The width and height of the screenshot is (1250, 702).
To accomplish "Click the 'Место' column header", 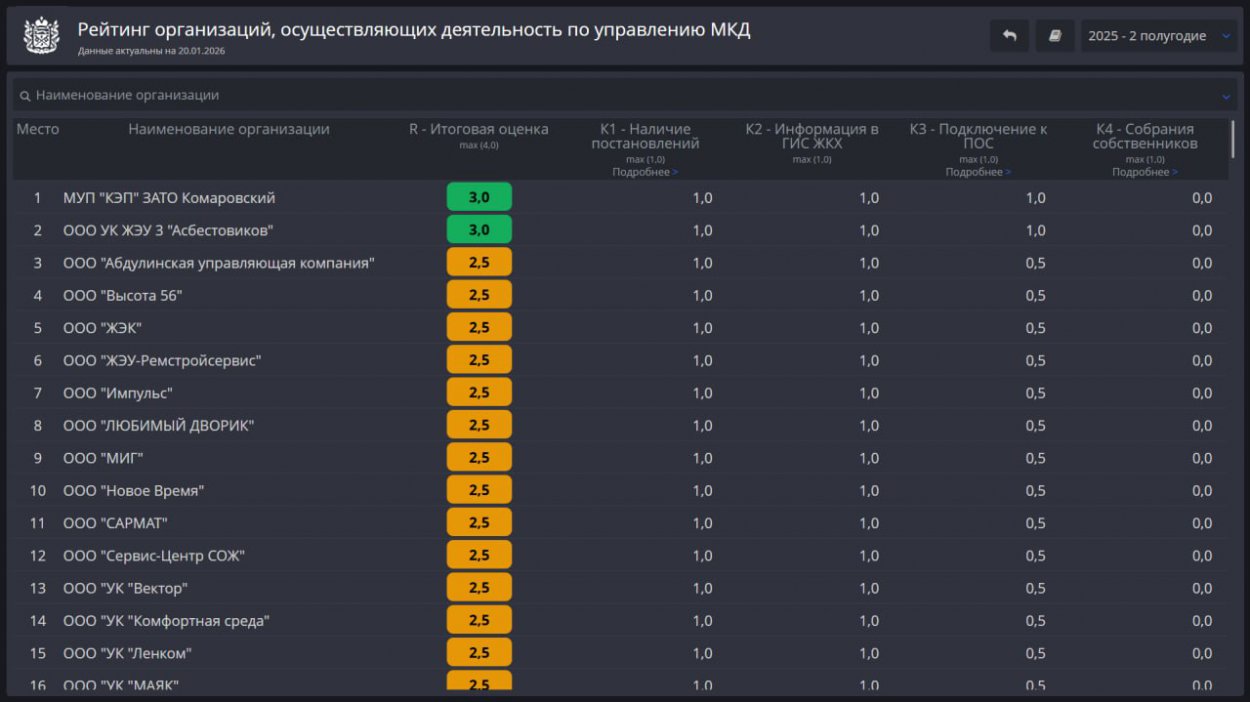I will pyautogui.click(x=38, y=130).
